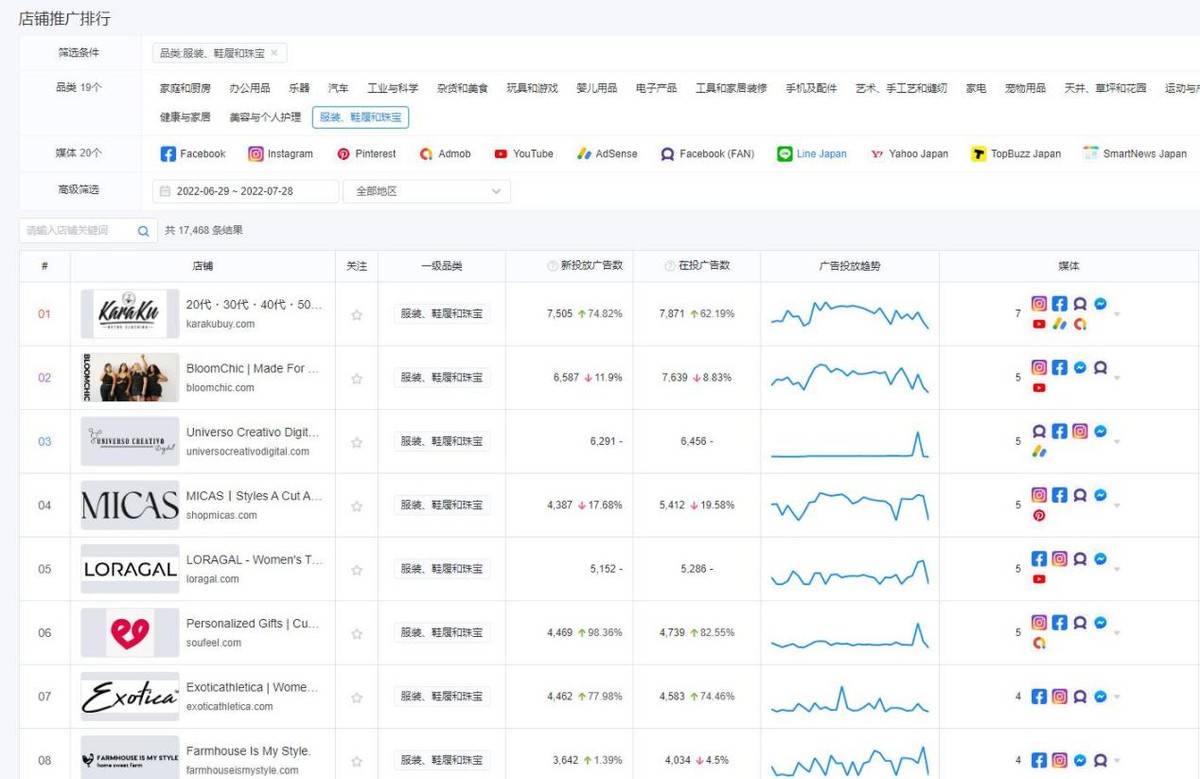Select the Pinterest media filter

pyautogui.click(x=366, y=154)
